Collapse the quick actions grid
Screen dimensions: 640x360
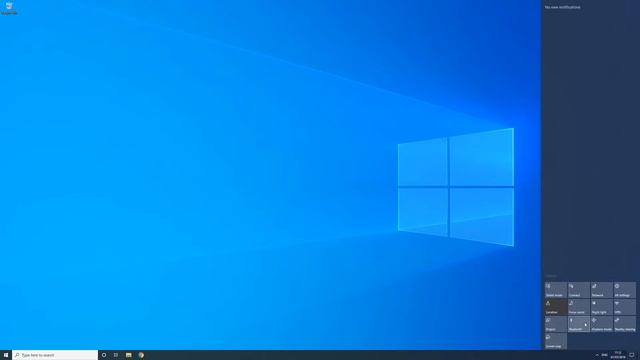551,276
